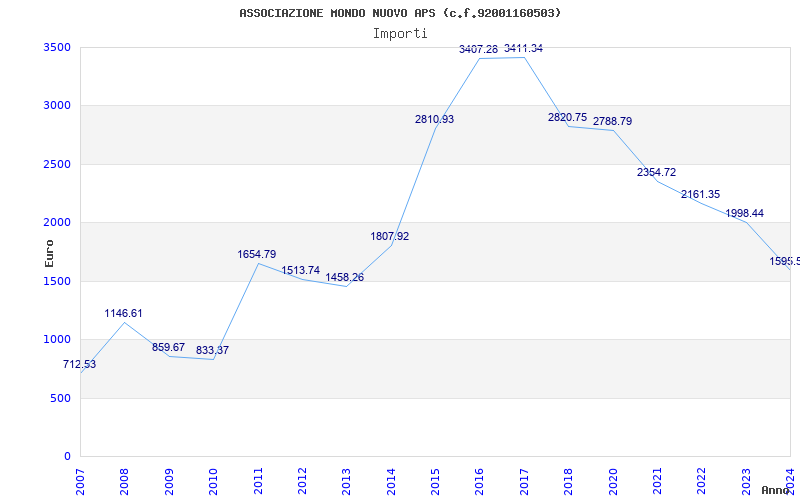The width and height of the screenshot is (800, 500).
Task: Click the 2017 year axis label
Action: (x=524, y=482)
